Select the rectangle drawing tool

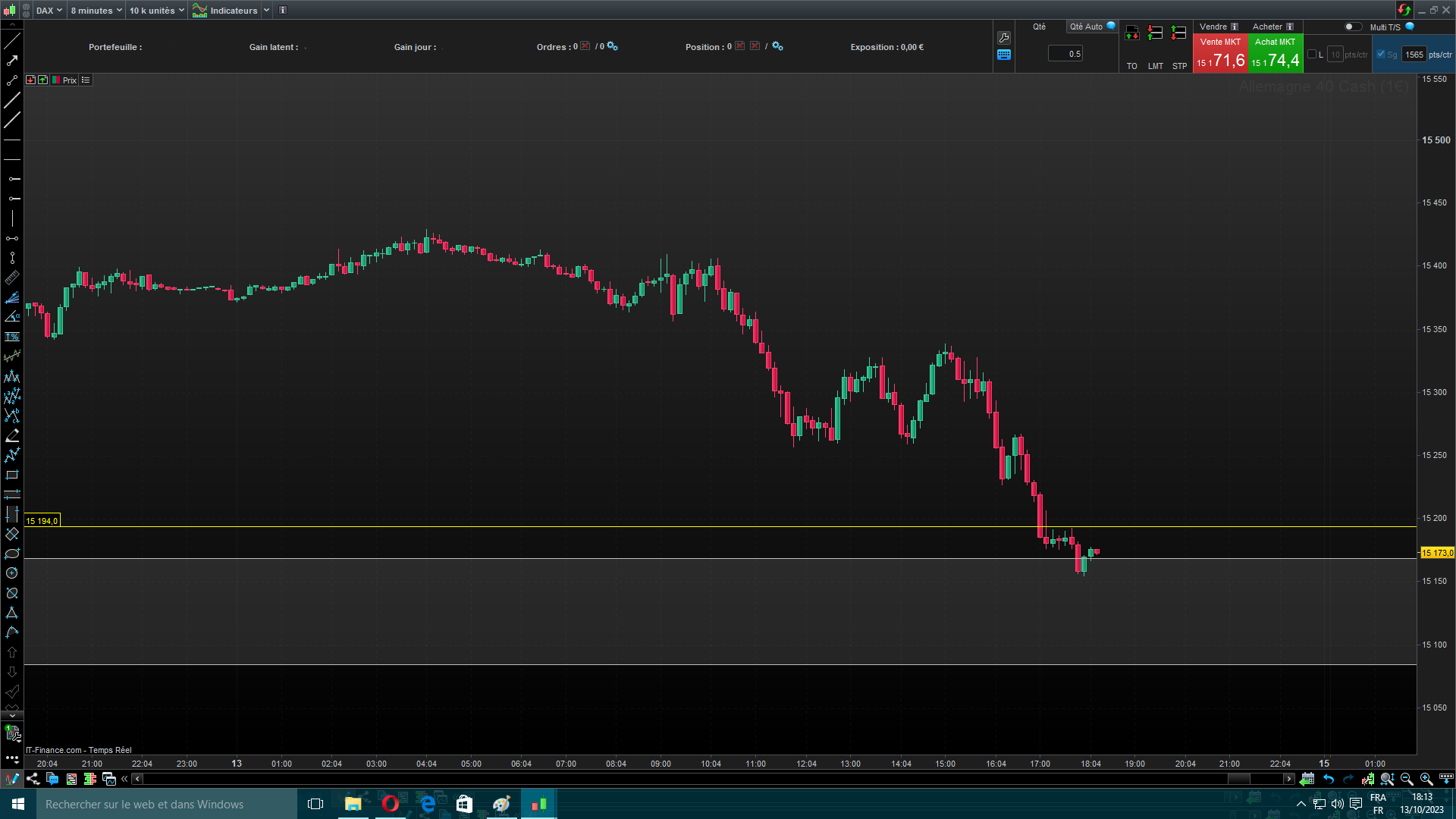(x=12, y=475)
